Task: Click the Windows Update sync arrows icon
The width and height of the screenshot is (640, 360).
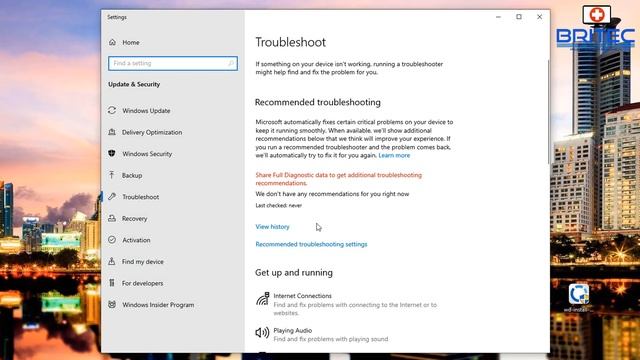Action: tap(112, 110)
